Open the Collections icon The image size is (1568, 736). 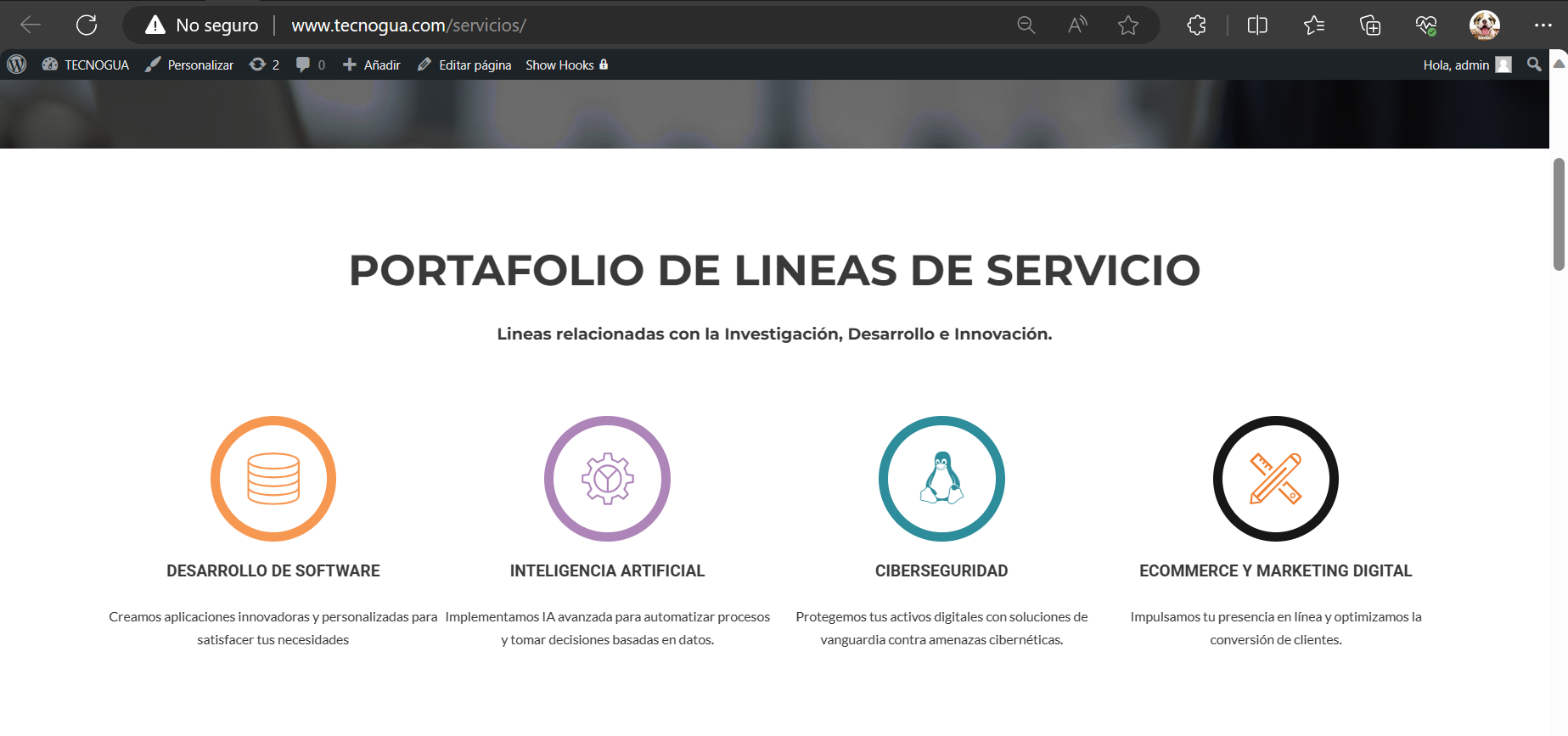click(1370, 25)
